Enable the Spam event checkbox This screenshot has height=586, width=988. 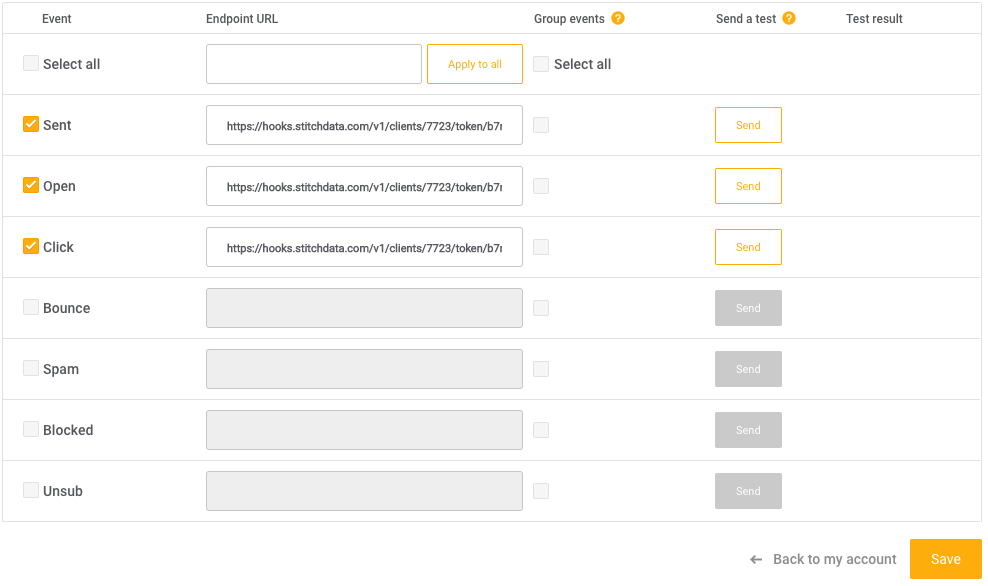(30, 368)
